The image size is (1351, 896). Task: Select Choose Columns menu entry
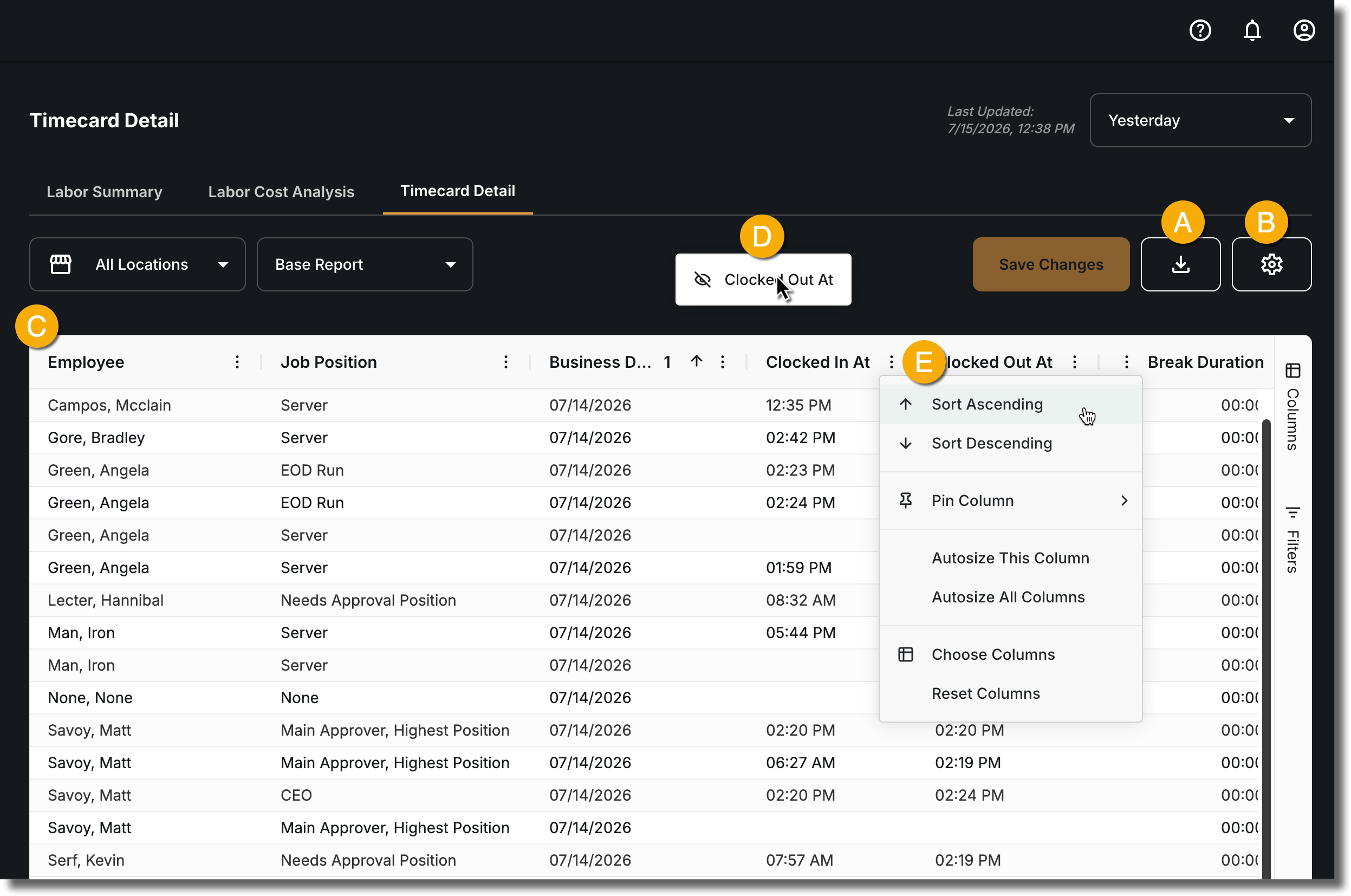[1010, 654]
